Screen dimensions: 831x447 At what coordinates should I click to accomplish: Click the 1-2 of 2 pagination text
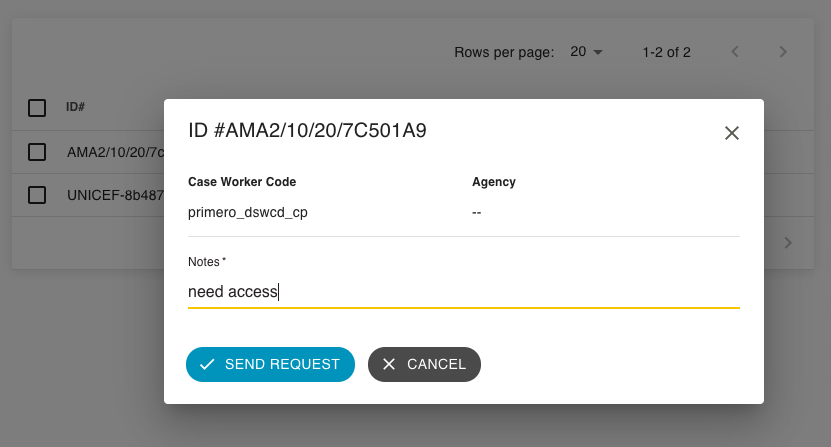(x=666, y=52)
